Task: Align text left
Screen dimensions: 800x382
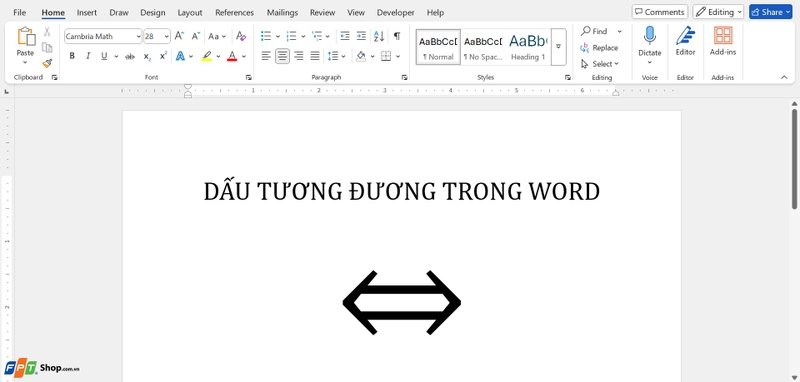Action: pyautogui.click(x=266, y=56)
